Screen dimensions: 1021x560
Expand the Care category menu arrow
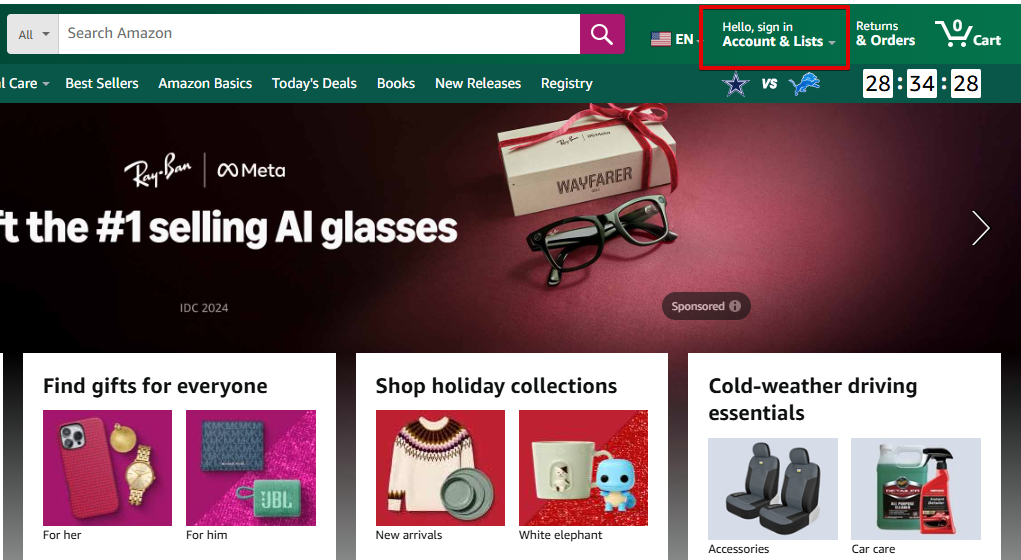click(46, 84)
